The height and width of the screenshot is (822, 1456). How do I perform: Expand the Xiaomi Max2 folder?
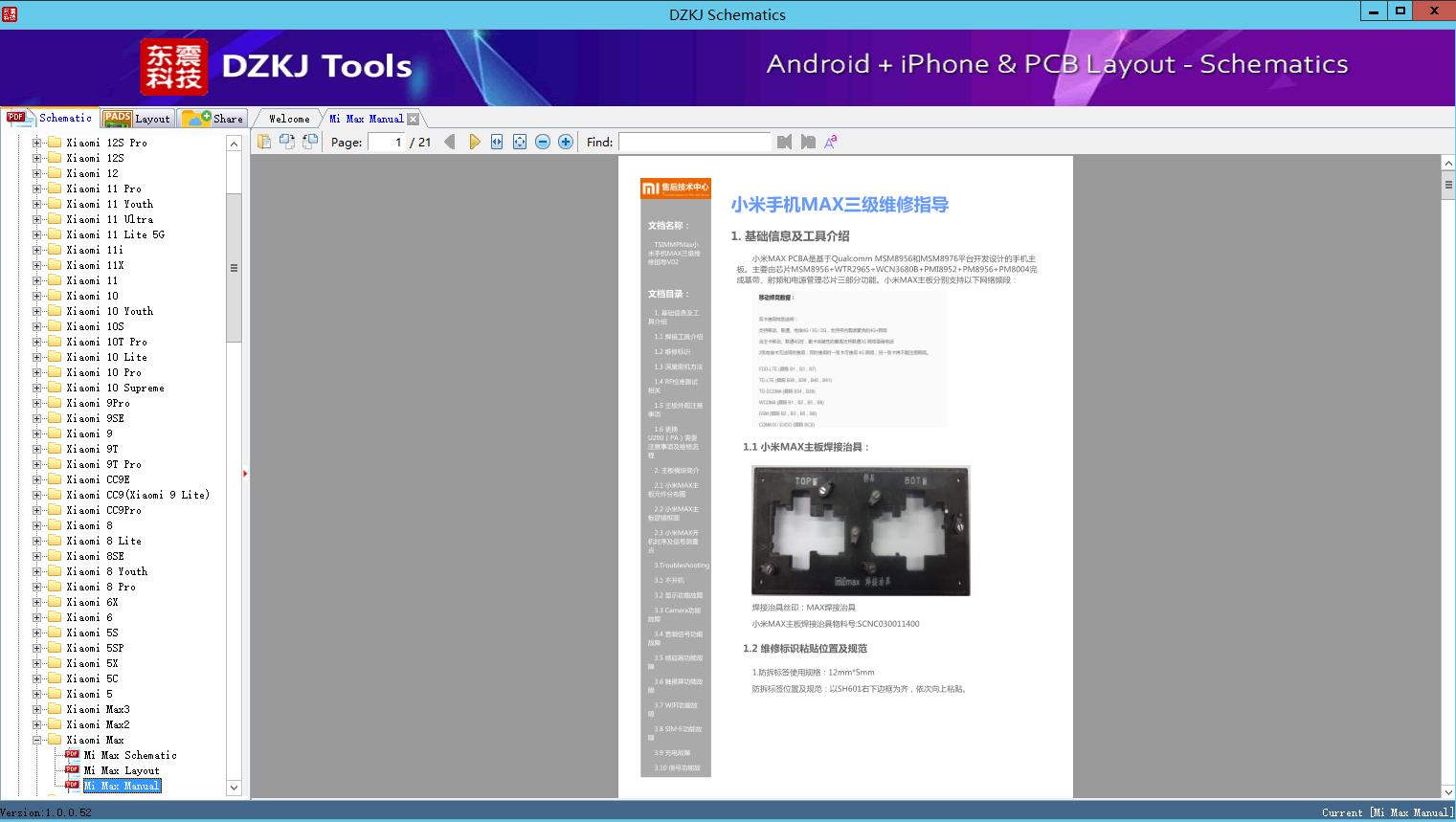[x=36, y=724]
